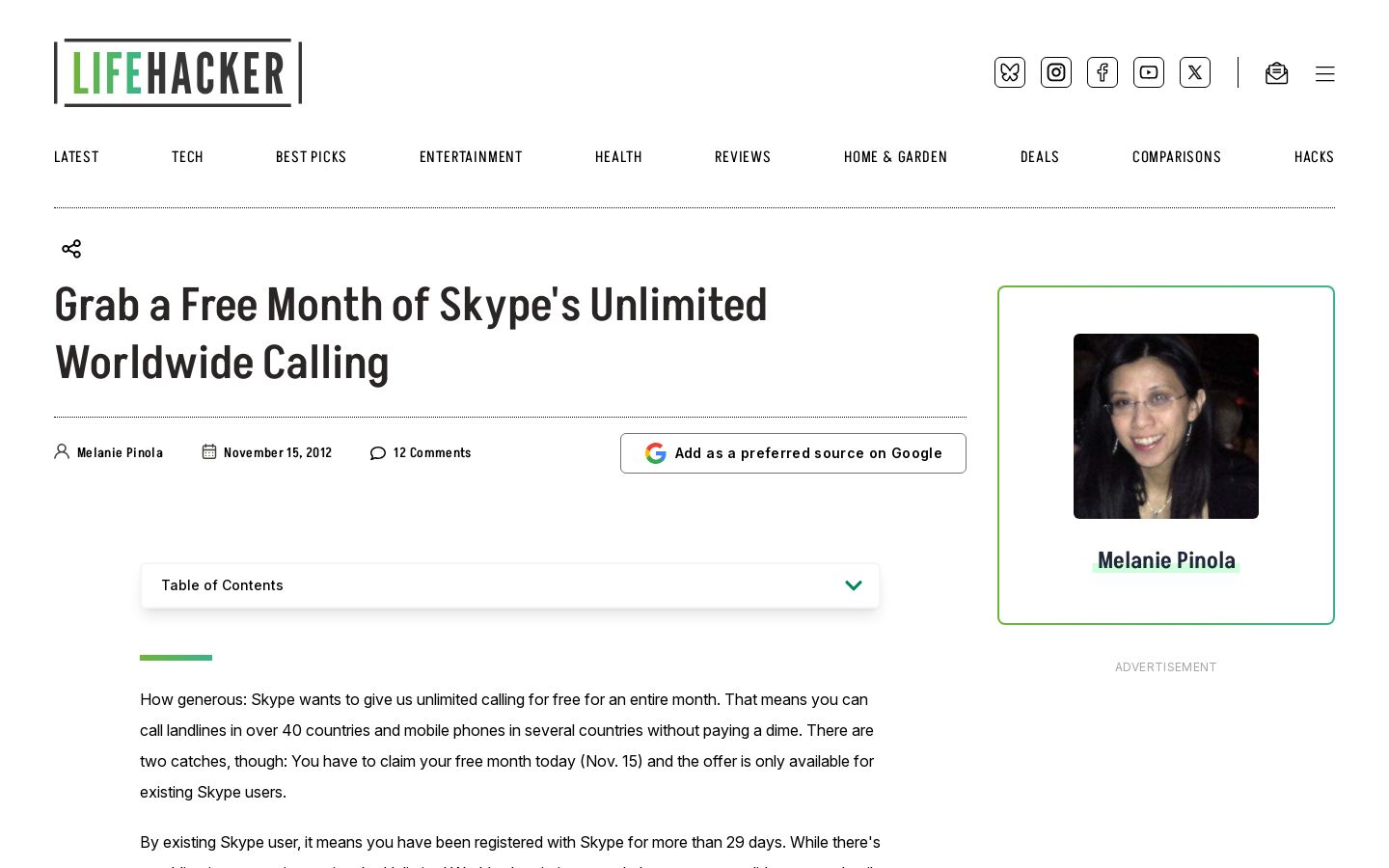View the Deals section
Image resolution: width=1389 pixels, height=868 pixels.
pos(1040,157)
